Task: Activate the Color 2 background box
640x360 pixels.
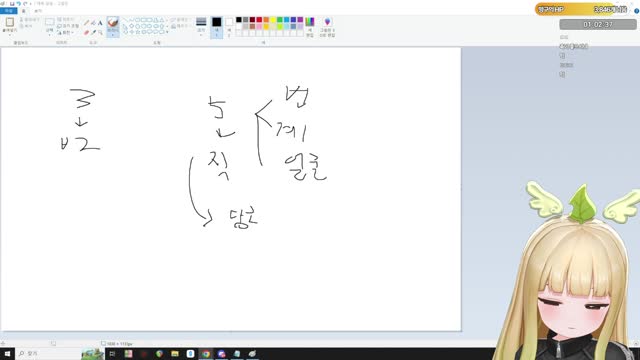Action: pyautogui.click(x=229, y=27)
